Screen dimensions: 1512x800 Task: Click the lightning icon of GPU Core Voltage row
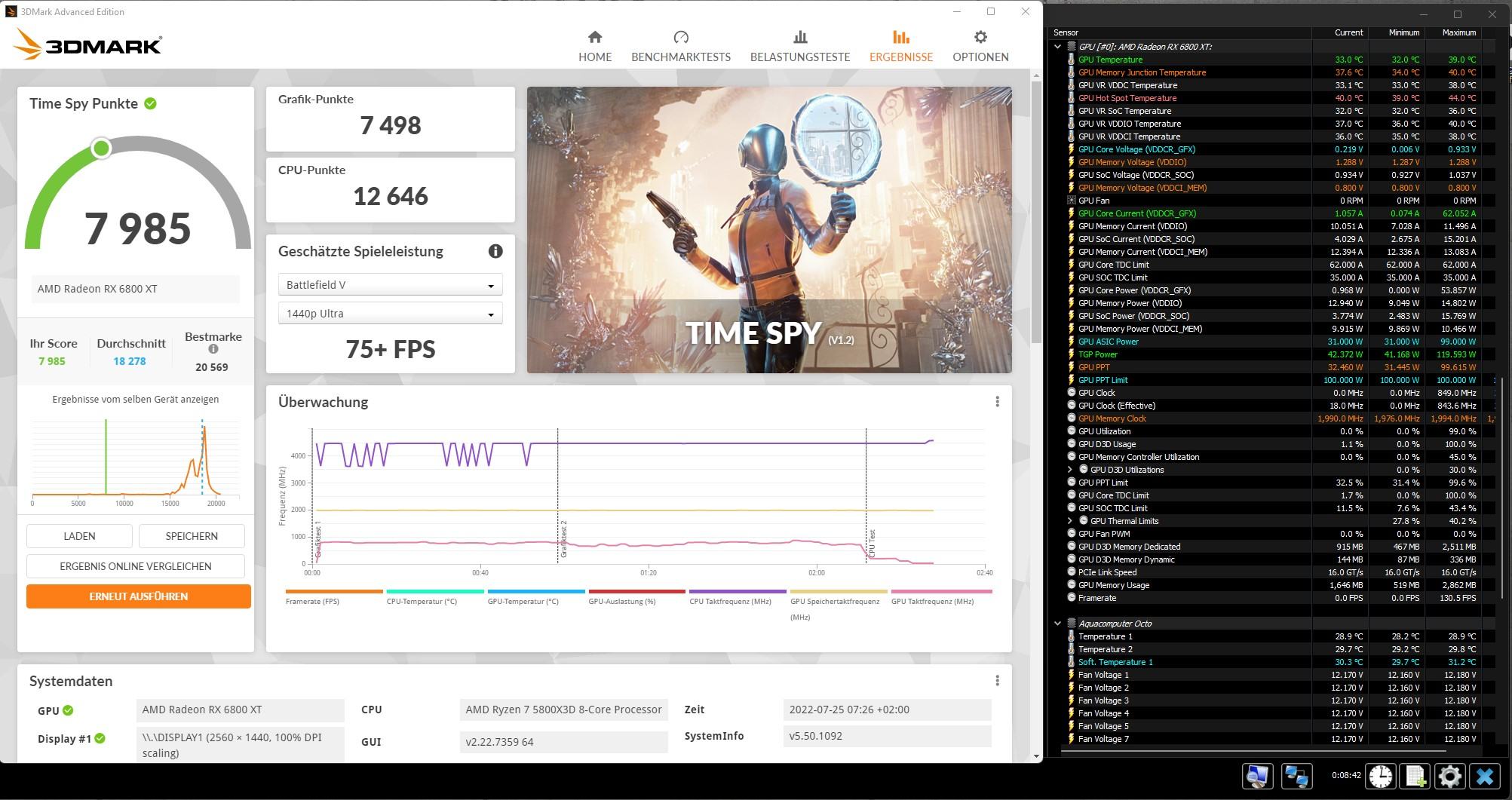pos(1071,149)
